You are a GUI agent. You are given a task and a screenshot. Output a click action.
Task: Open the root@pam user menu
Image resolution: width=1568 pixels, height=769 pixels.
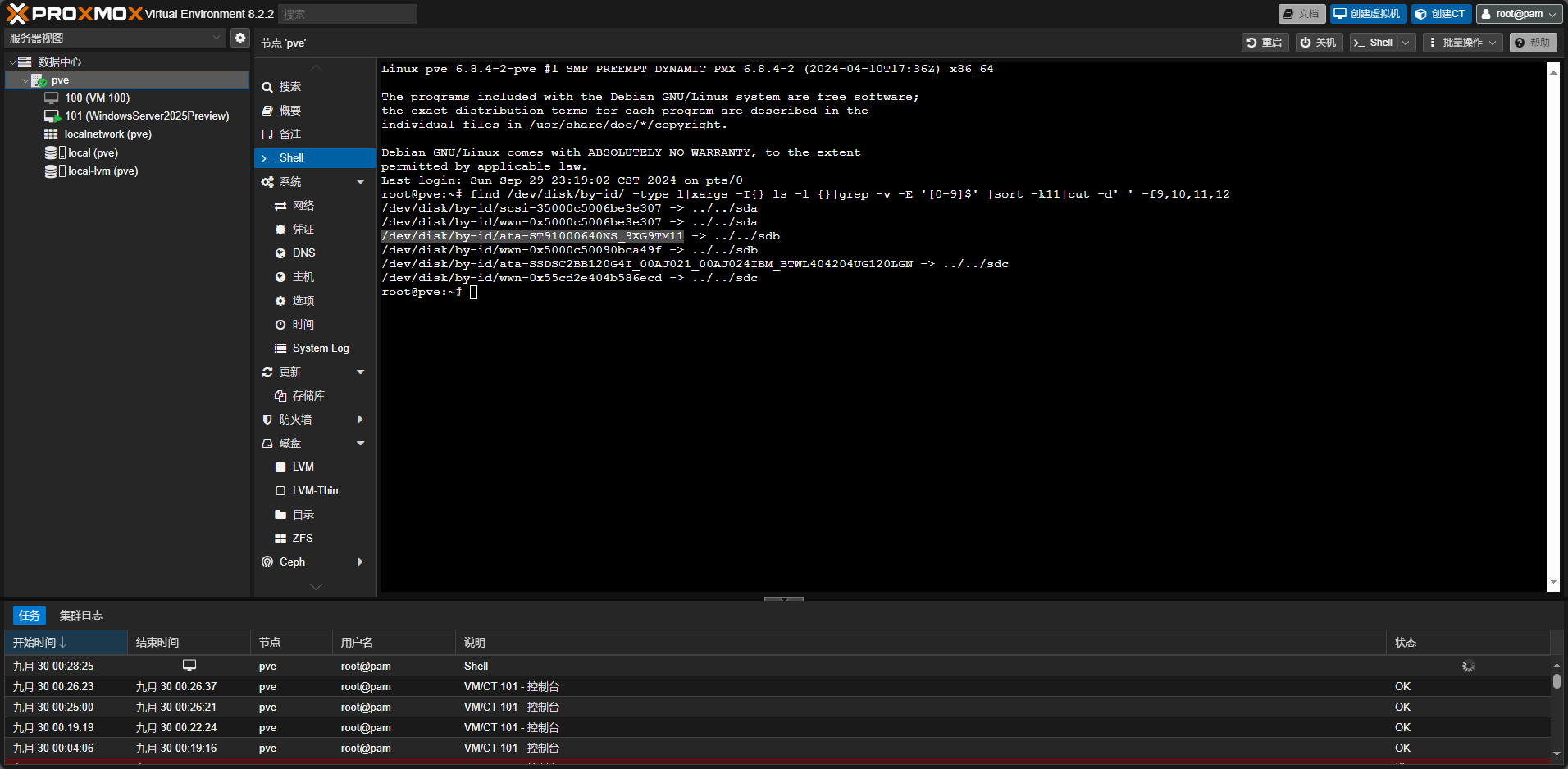(x=1519, y=14)
